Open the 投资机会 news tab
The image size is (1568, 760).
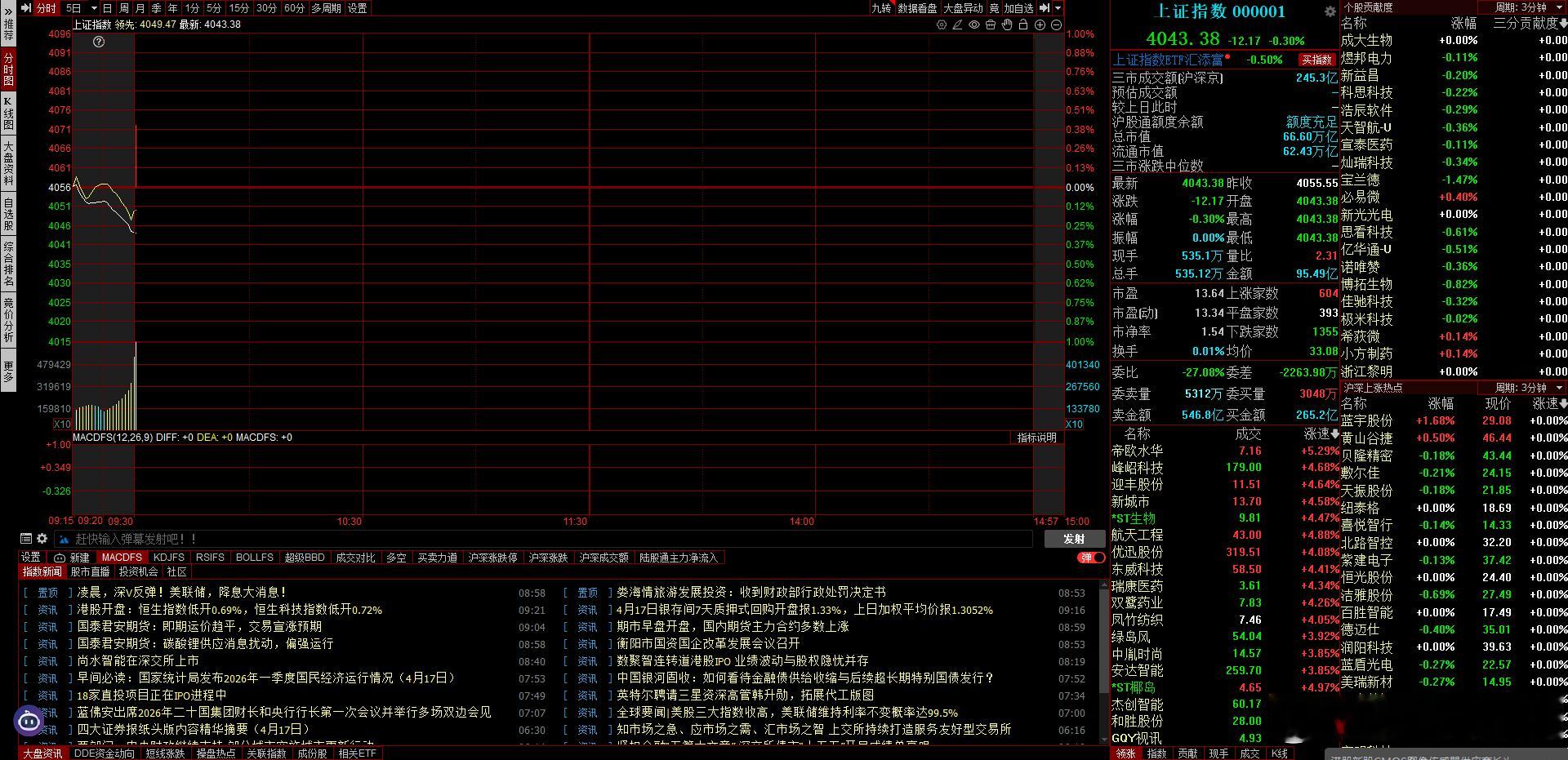click(x=138, y=572)
